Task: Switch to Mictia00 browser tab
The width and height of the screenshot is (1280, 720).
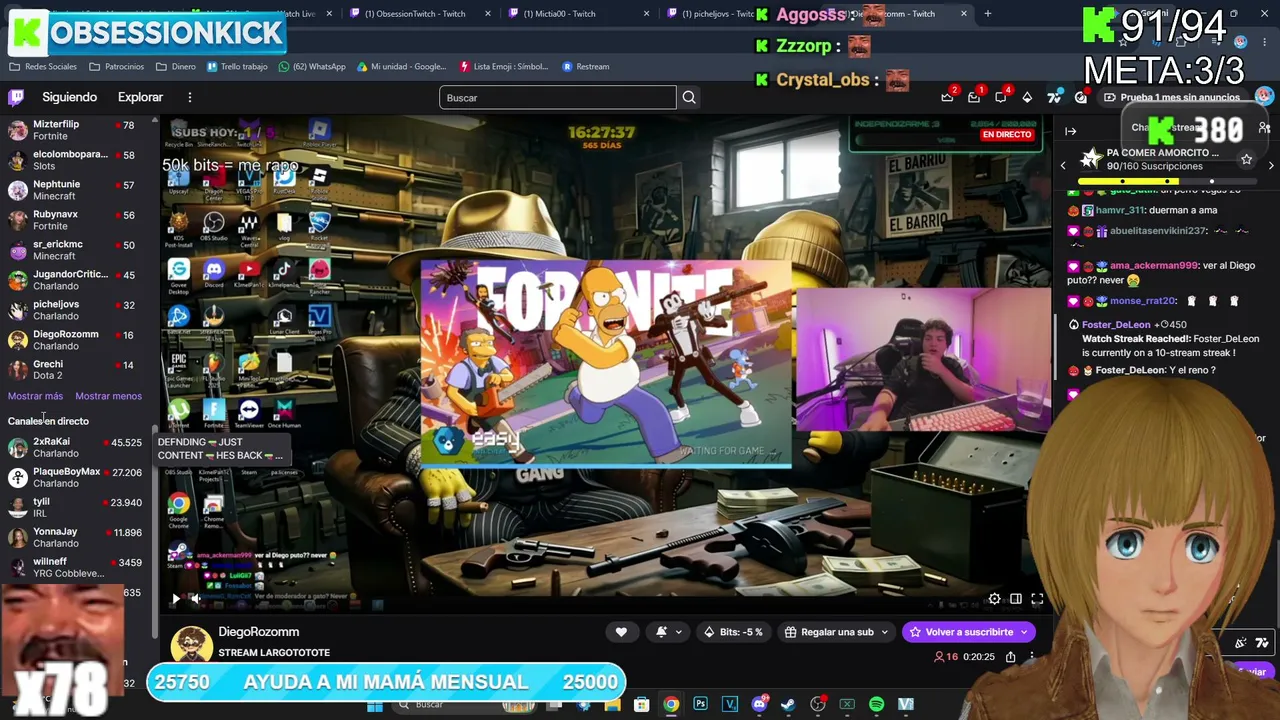Action: tap(577, 14)
